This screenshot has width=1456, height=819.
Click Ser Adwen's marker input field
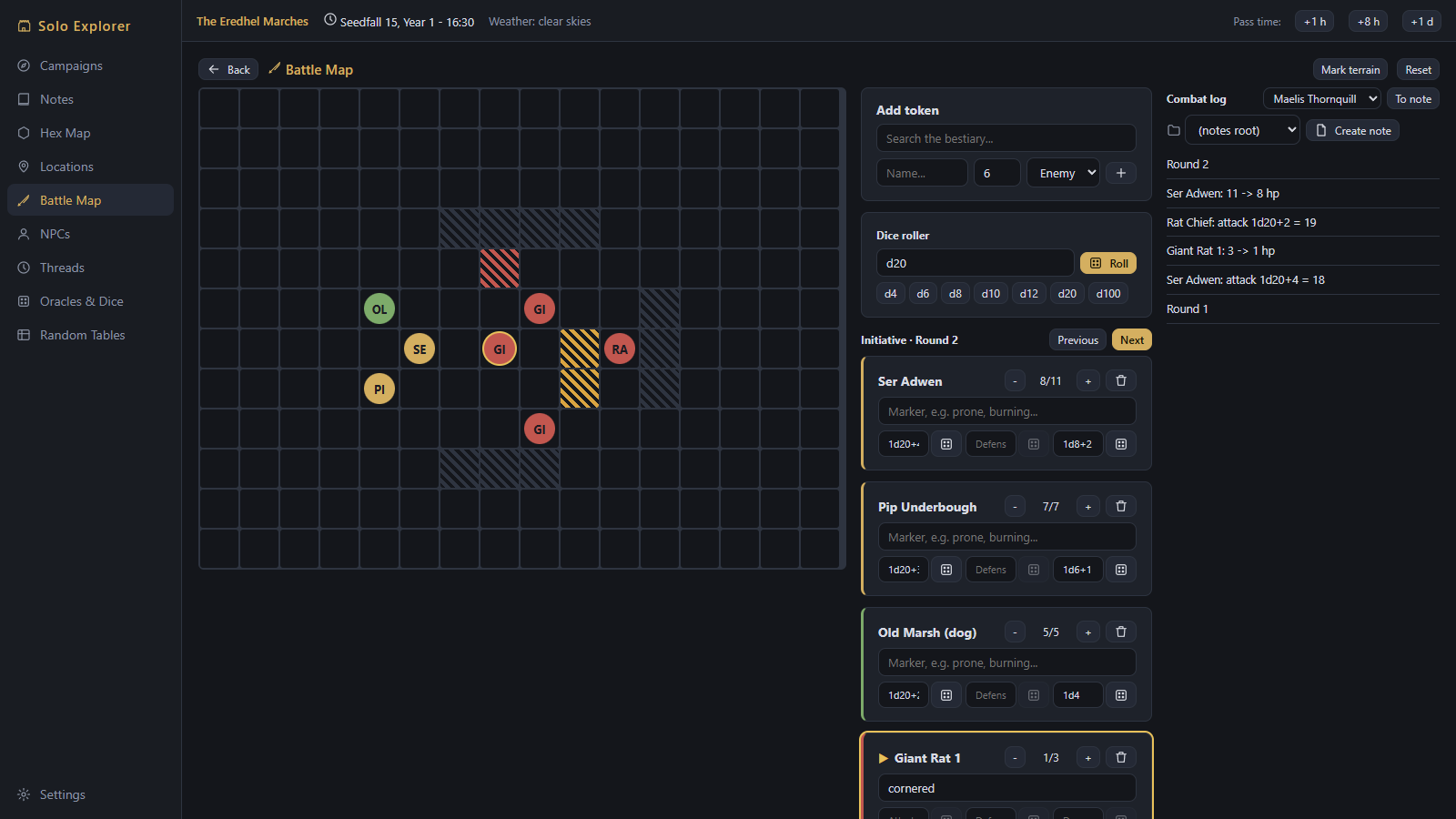pyautogui.click(x=1006, y=411)
